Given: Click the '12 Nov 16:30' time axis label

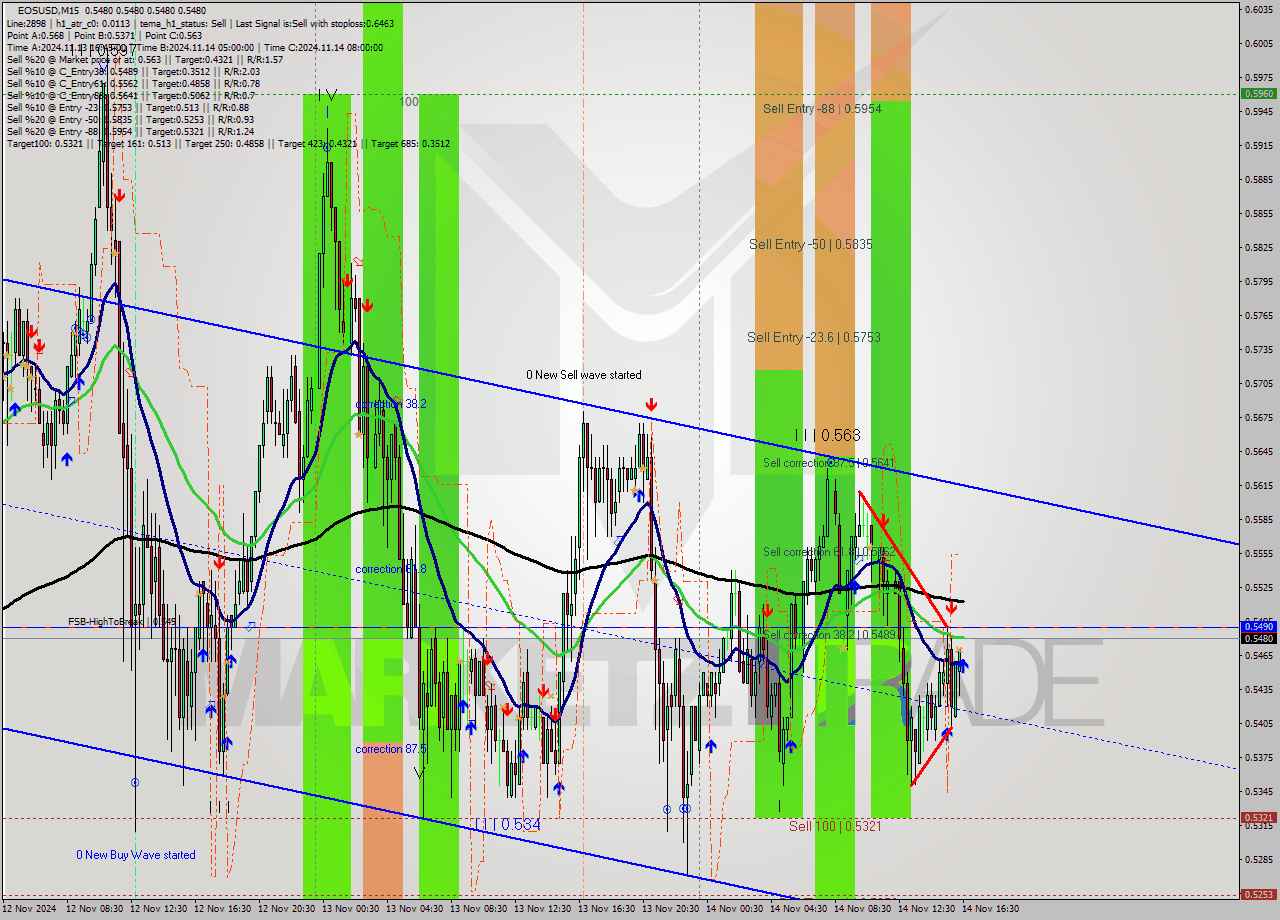Looking at the screenshot, I should (x=222, y=909).
